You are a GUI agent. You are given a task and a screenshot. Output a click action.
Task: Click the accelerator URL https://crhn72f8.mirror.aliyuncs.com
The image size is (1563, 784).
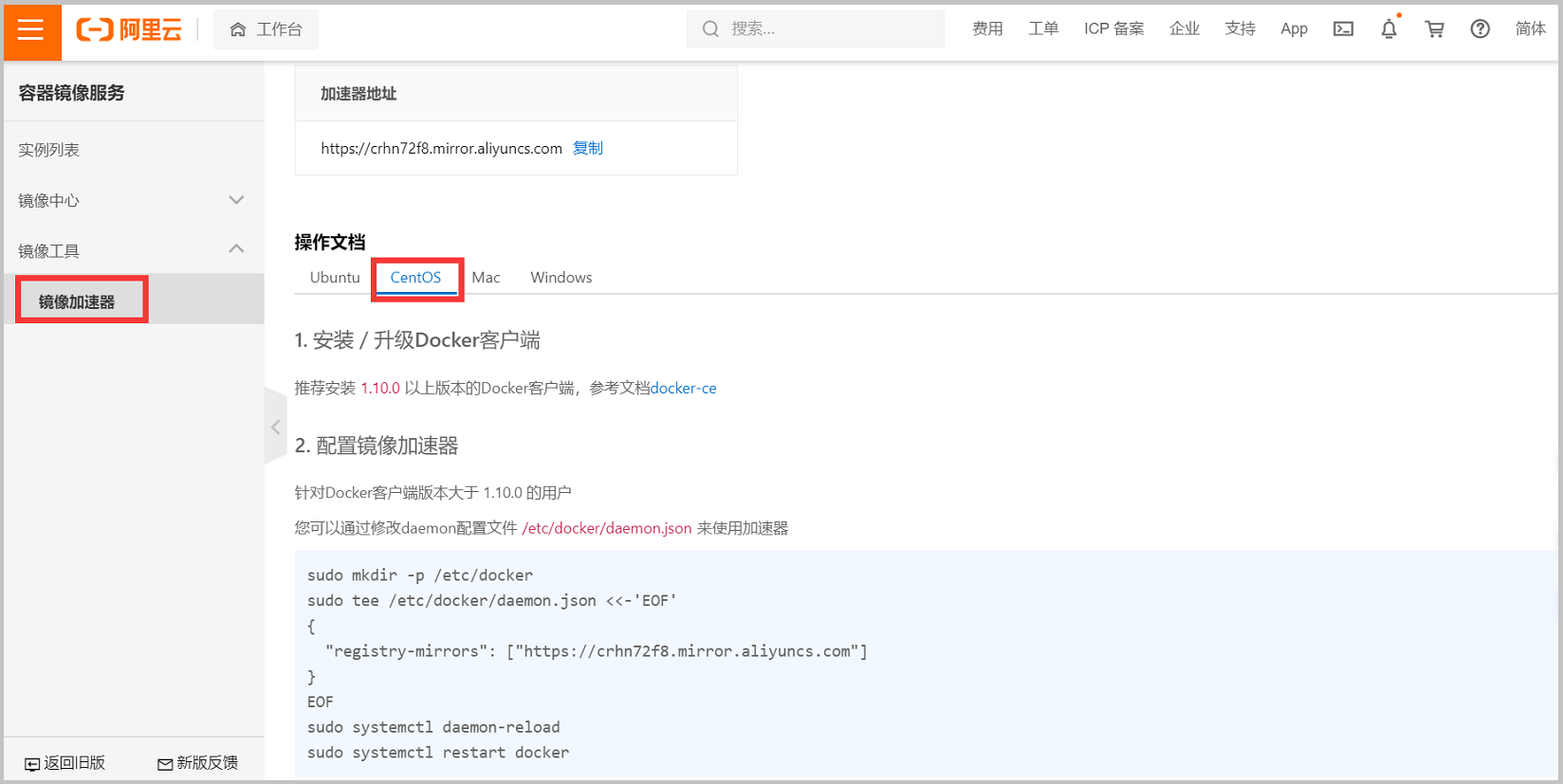coord(441,148)
